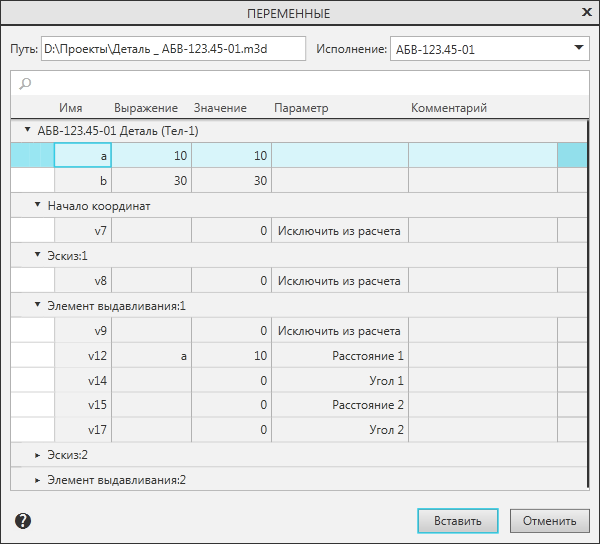The height and width of the screenshot is (544, 600).
Task: Click the Исключить из расчета cell for v7
Action: (x=339, y=231)
